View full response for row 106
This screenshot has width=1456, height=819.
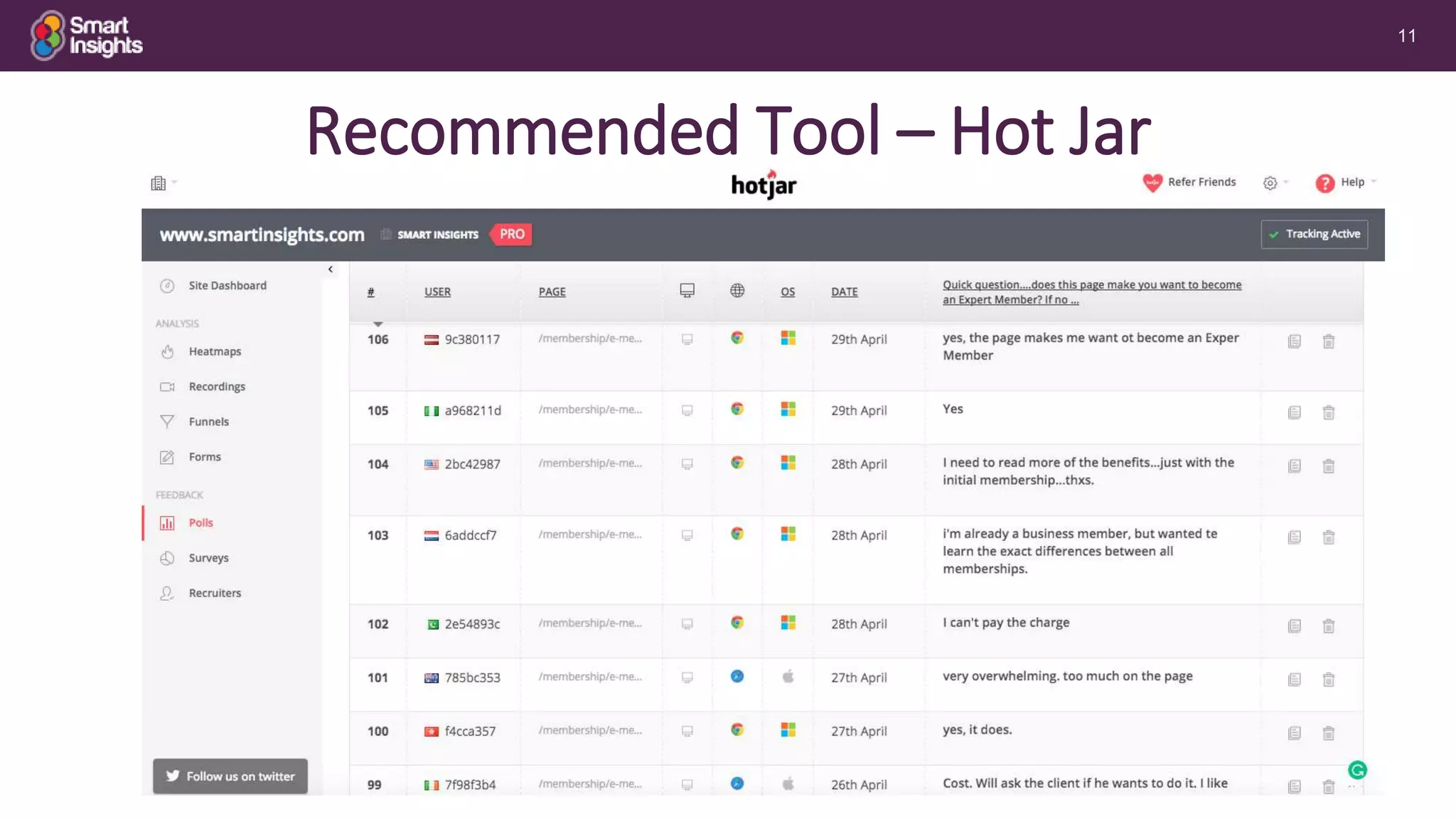tap(1295, 342)
